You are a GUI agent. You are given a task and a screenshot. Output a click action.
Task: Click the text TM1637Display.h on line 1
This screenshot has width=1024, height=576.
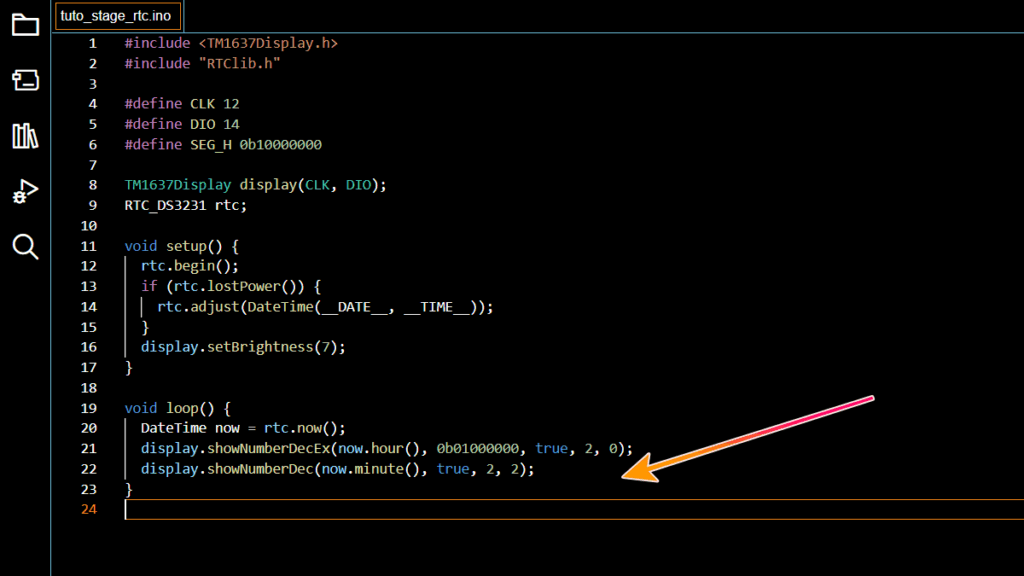coord(268,43)
